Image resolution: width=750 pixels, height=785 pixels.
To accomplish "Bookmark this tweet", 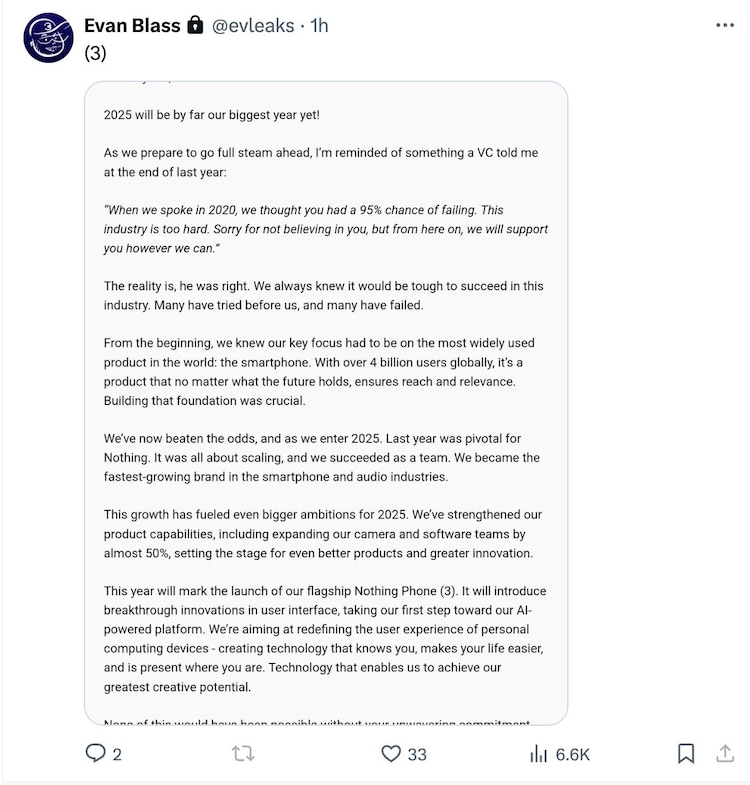I will pos(686,754).
